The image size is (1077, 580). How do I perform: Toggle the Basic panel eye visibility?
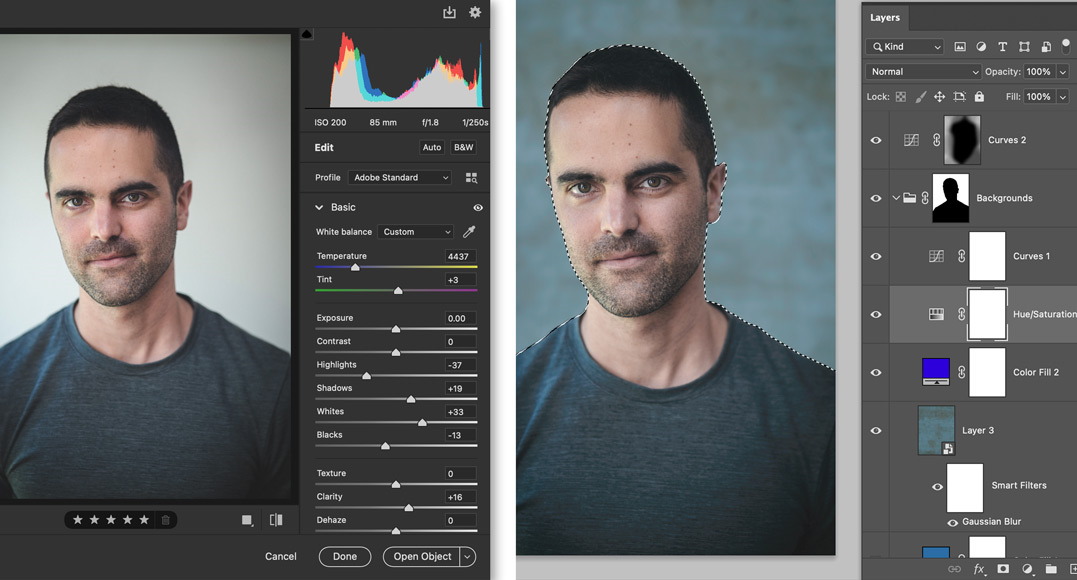(478, 208)
